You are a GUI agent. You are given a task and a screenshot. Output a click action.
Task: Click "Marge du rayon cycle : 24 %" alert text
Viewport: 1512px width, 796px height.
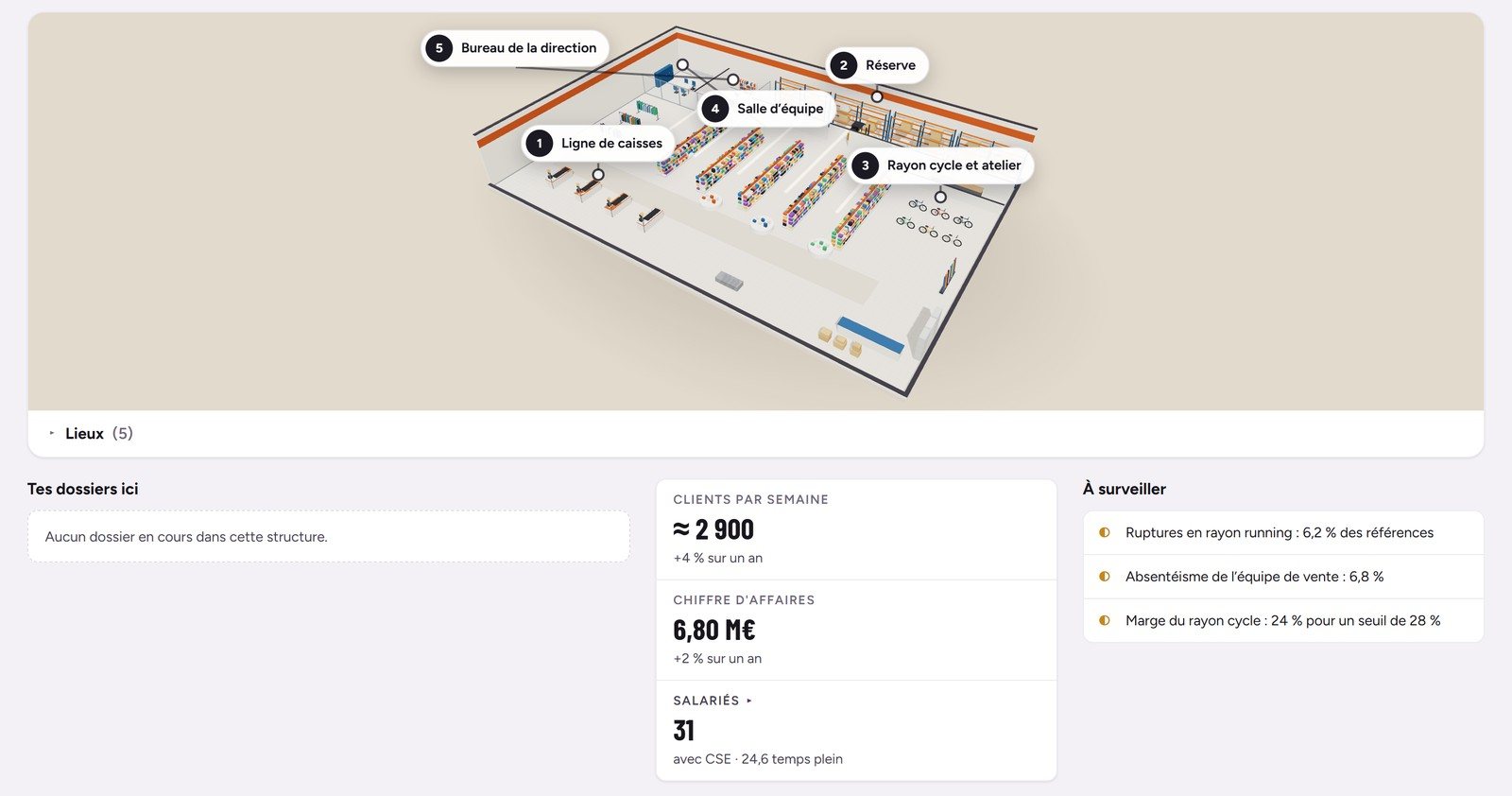pos(1283,621)
